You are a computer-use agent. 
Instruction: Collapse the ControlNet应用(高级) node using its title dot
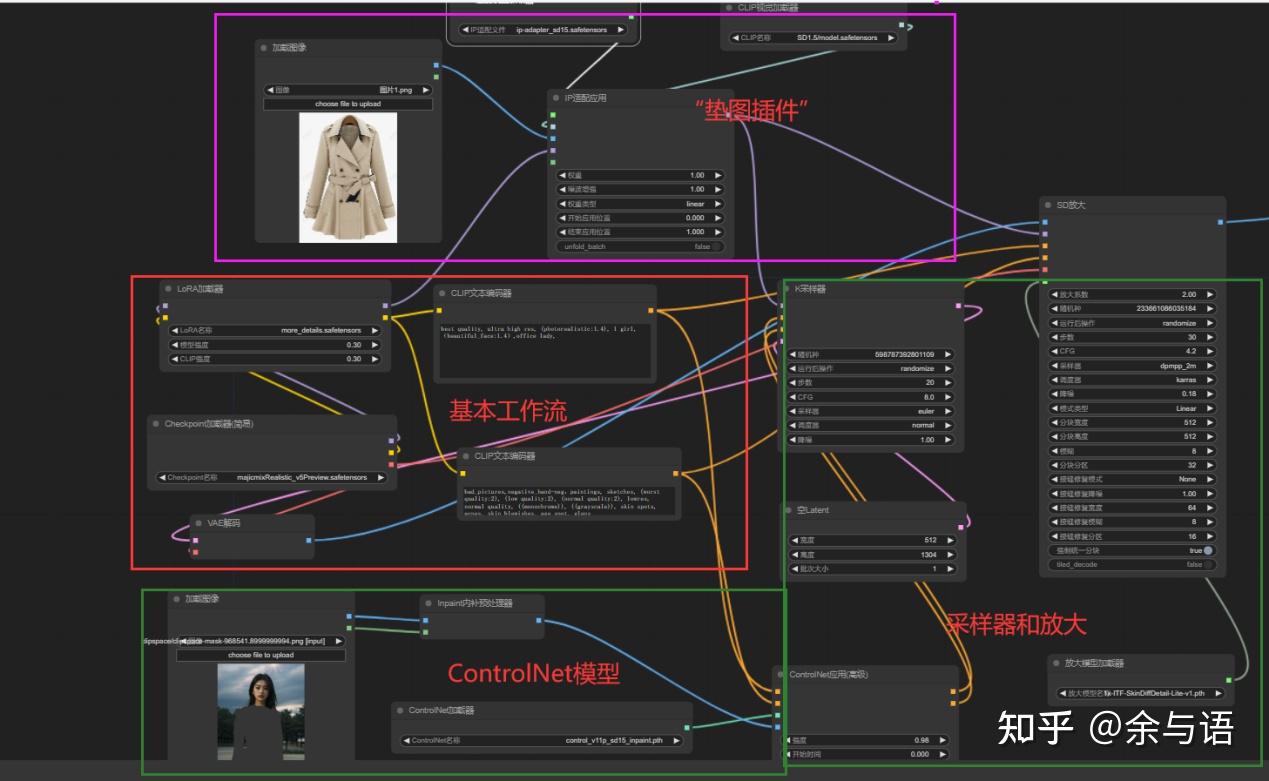[x=780, y=675]
